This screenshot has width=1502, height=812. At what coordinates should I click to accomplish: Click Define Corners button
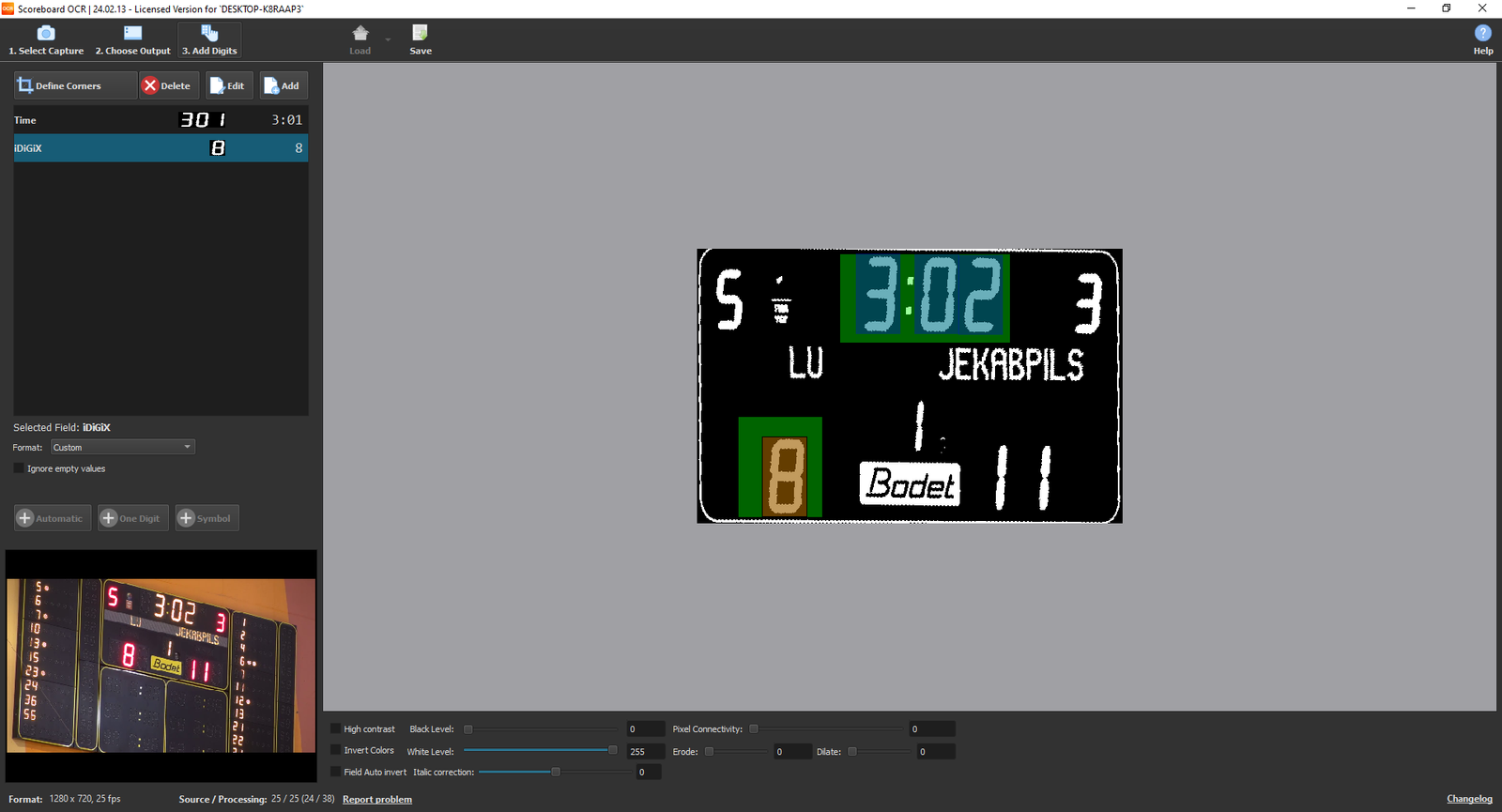tap(75, 85)
